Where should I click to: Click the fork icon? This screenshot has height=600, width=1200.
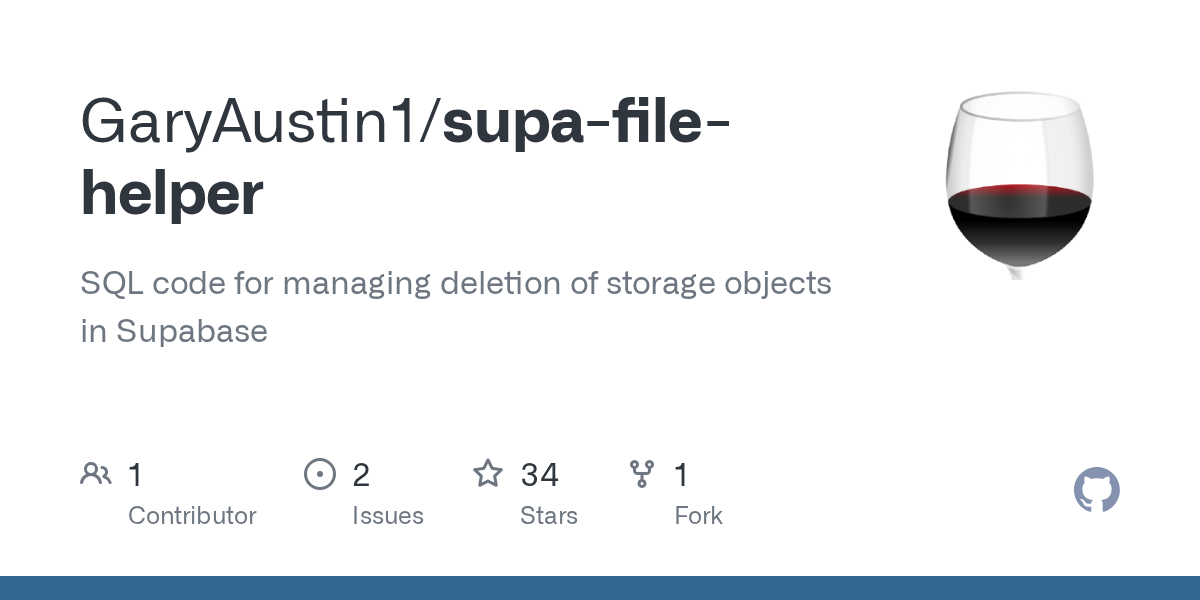coord(641,474)
